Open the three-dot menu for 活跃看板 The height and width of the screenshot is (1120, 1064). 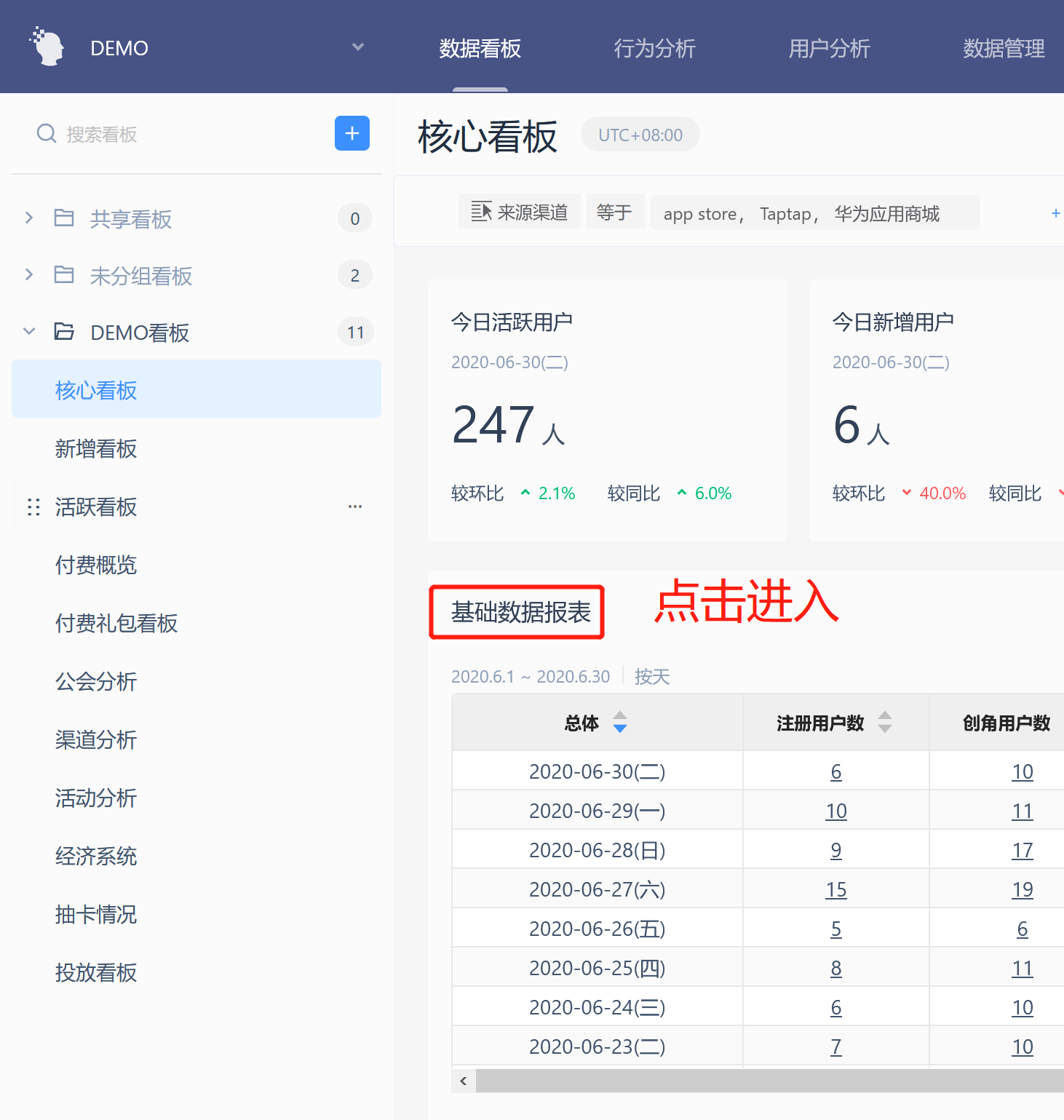click(x=355, y=507)
